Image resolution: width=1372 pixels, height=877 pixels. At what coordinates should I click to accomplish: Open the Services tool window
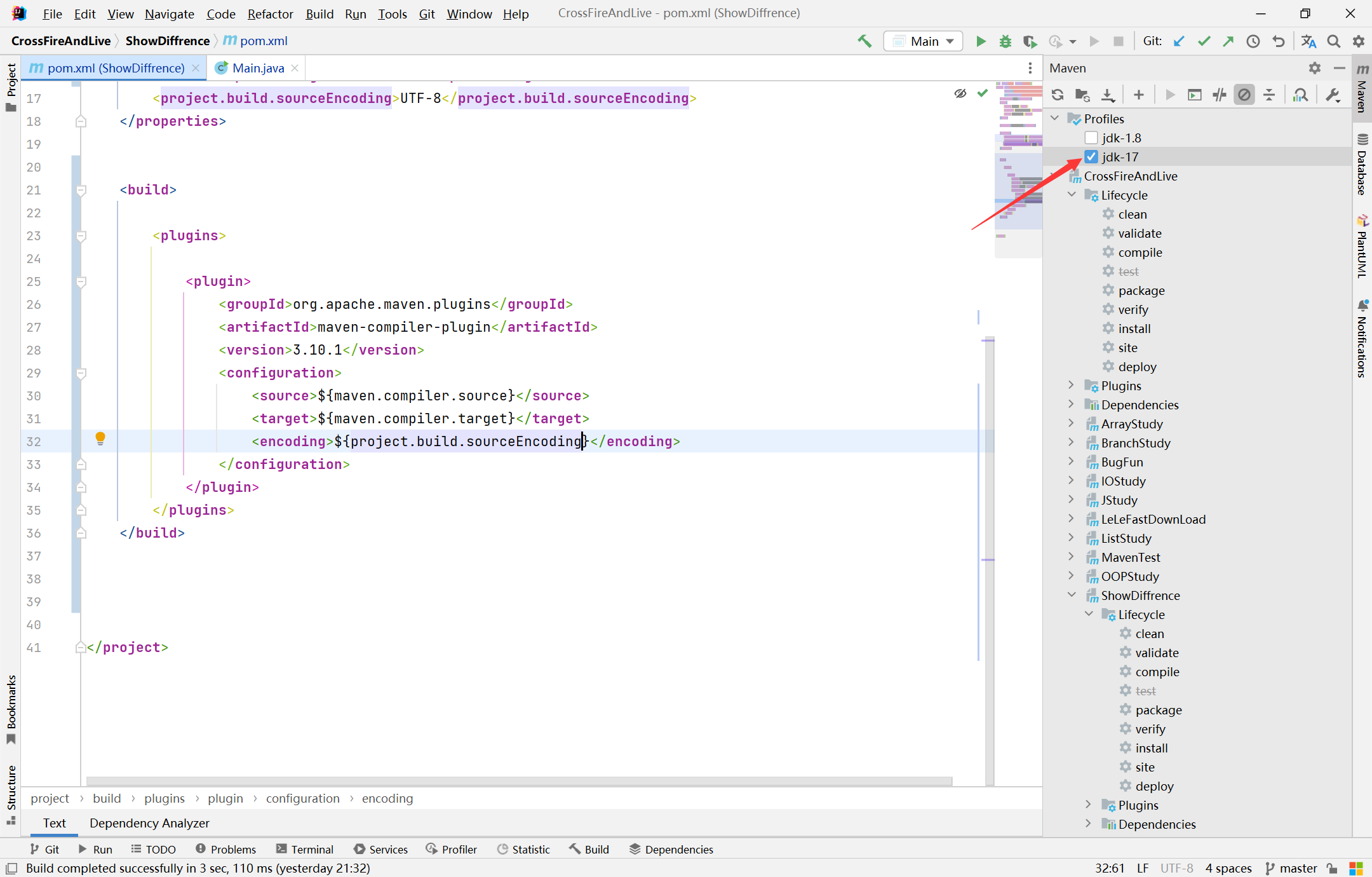pyautogui.click(x=380, y=850)
